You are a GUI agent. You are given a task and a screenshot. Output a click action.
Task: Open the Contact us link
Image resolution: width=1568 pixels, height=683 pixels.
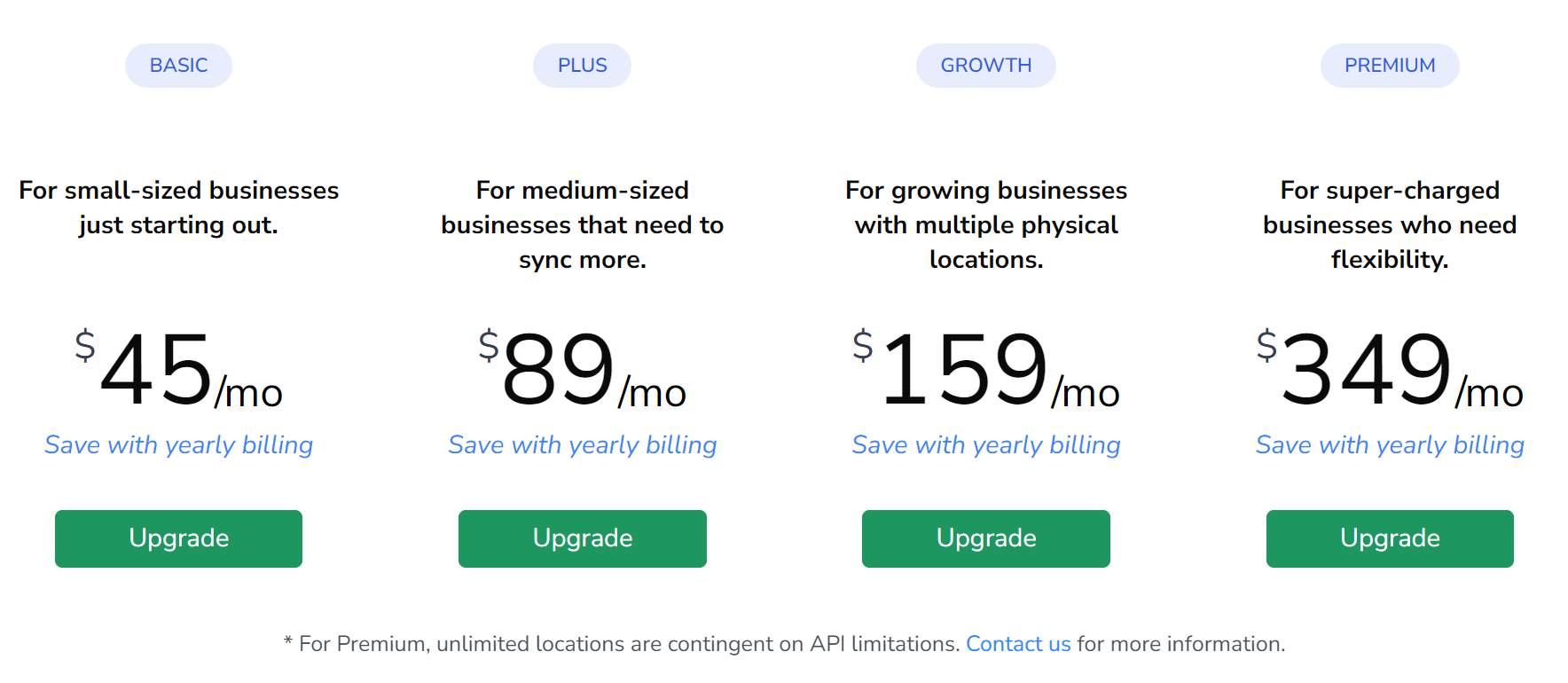1018,644
